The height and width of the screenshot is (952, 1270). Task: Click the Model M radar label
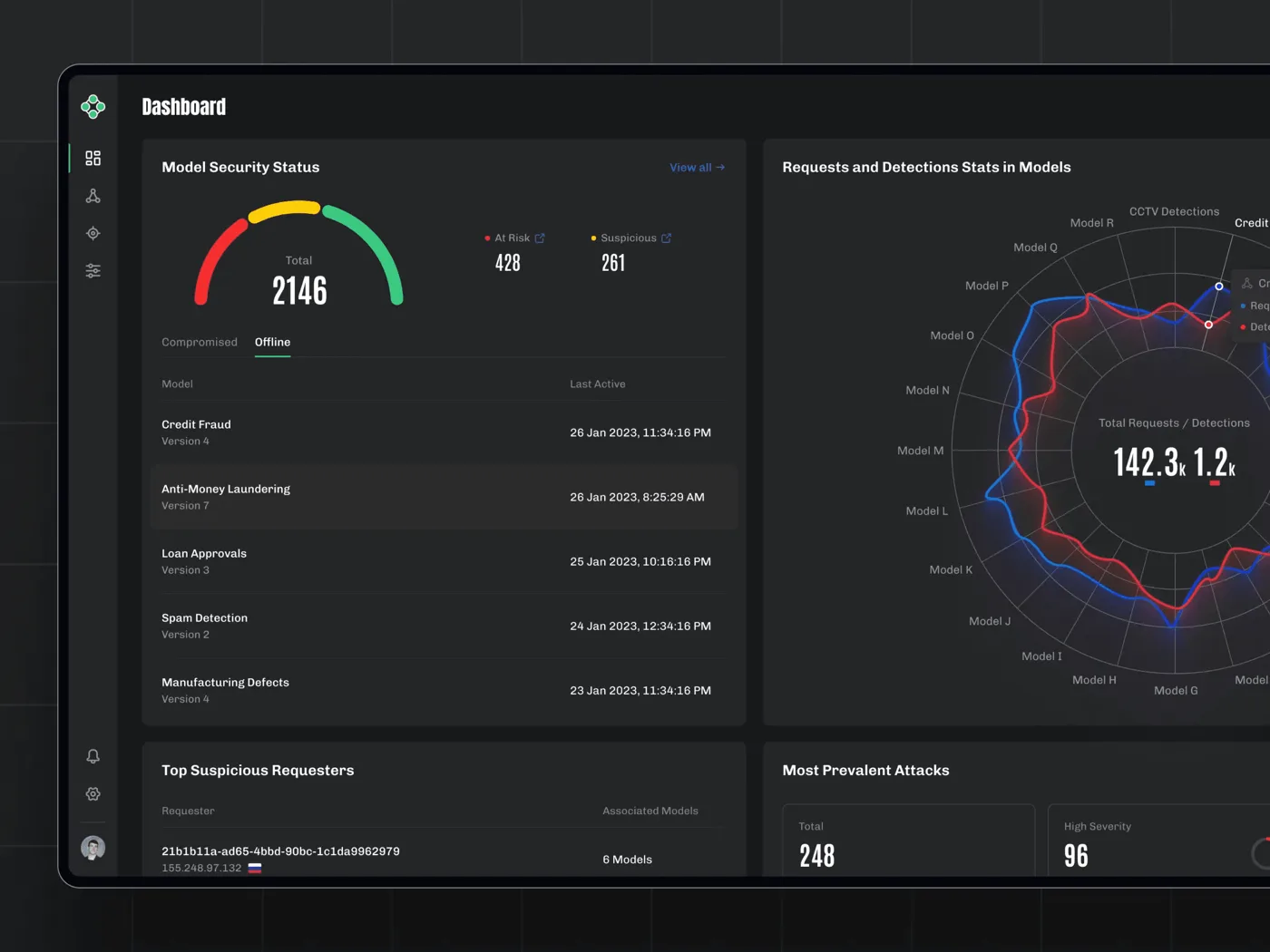coord(920,451)
